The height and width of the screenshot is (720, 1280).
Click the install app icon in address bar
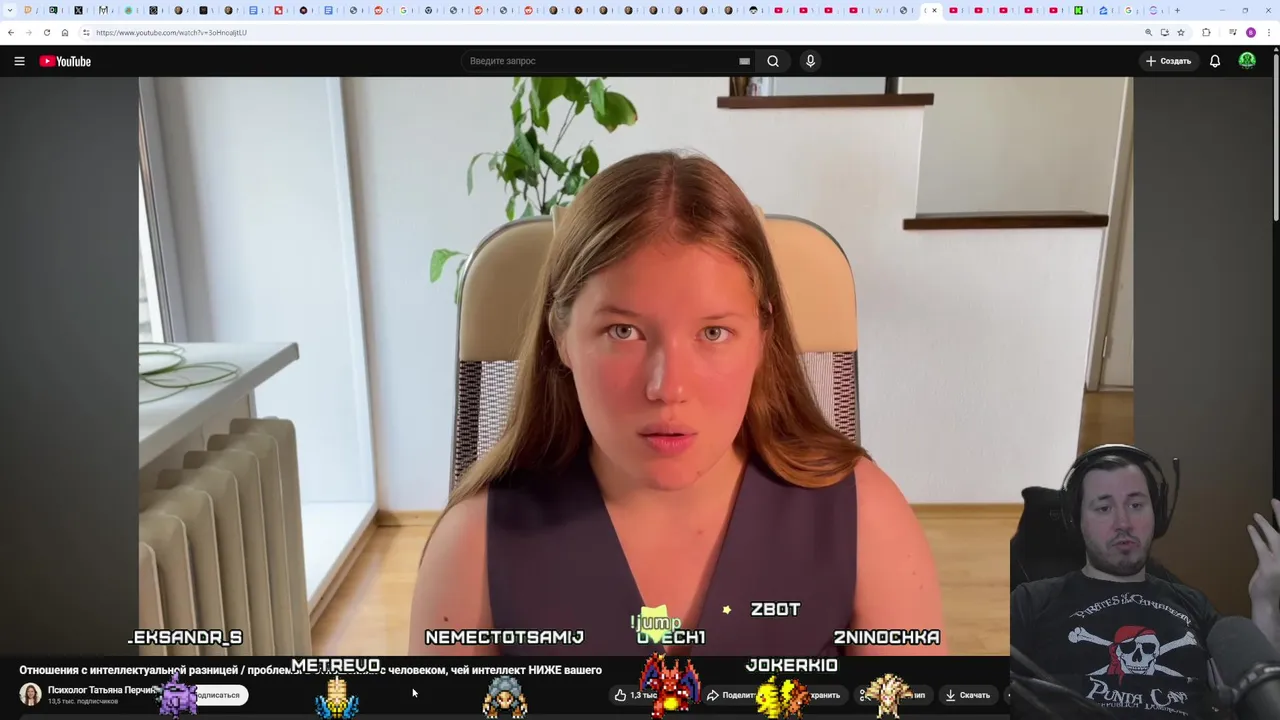coord(1164,32)
